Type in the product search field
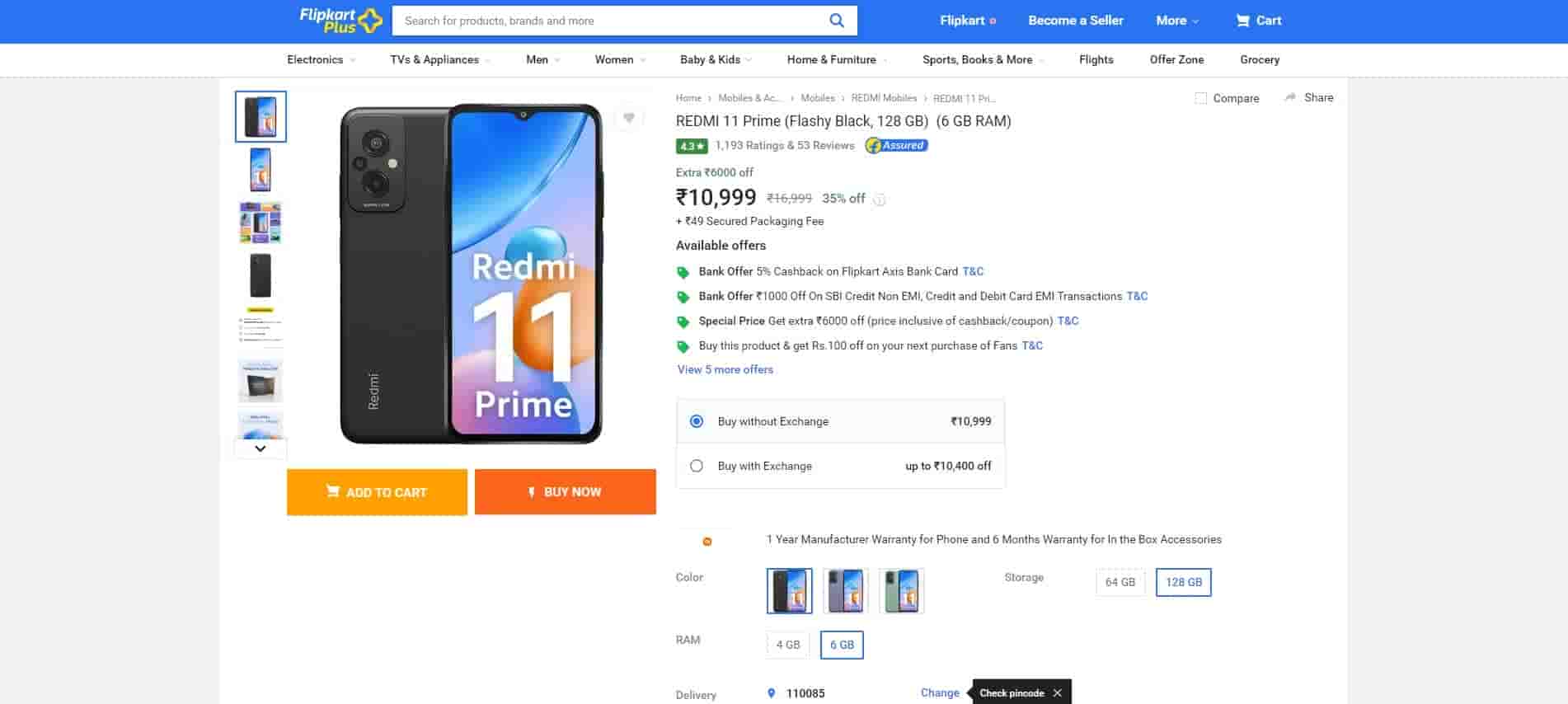The width and height of the screenshot is (1568, 704). tap(610, 21)
